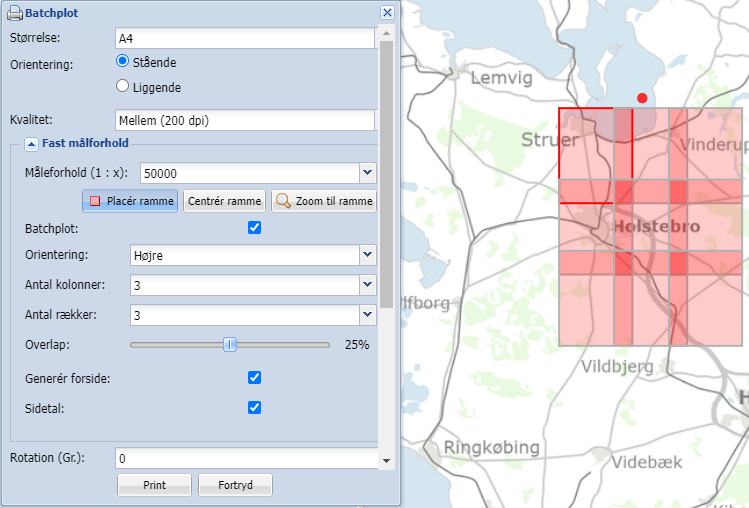Disable the Sidetal checkbox

point(254,407)
